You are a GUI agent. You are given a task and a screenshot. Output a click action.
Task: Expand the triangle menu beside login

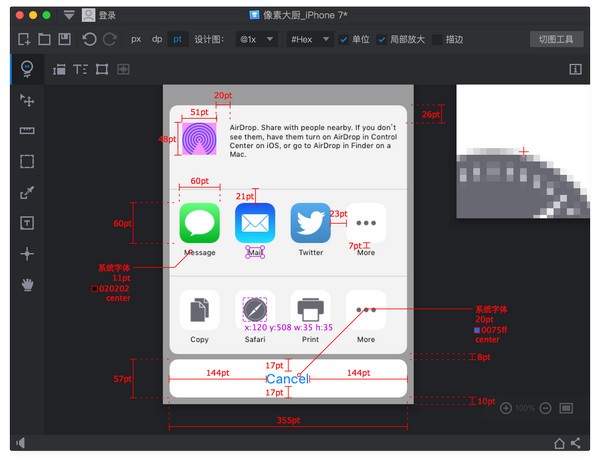tap(68, 15)
